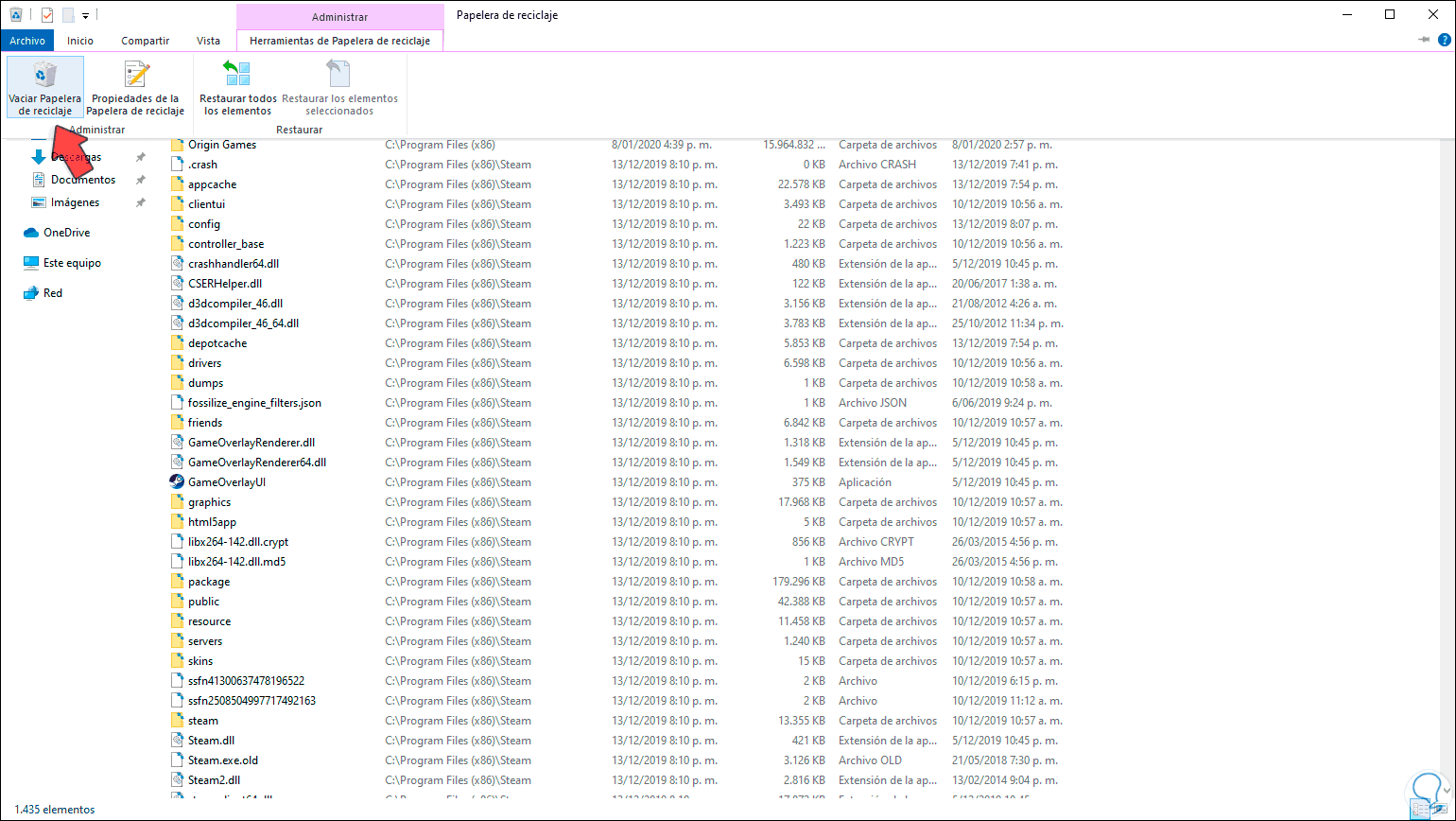
Task: Empty the bin with Vaciar Papelera de reciclaje
Action: [x=44, y=87]
